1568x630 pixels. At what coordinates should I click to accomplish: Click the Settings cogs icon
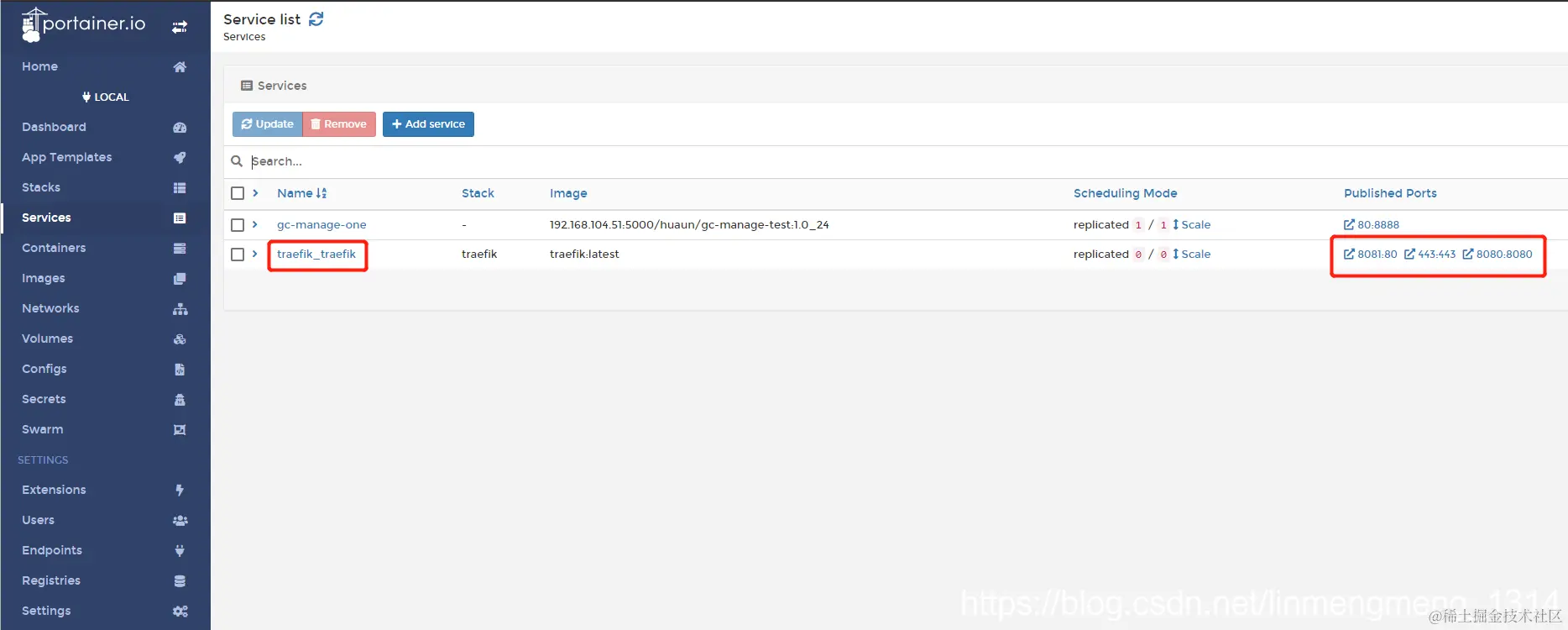click(x=180, y=611)
